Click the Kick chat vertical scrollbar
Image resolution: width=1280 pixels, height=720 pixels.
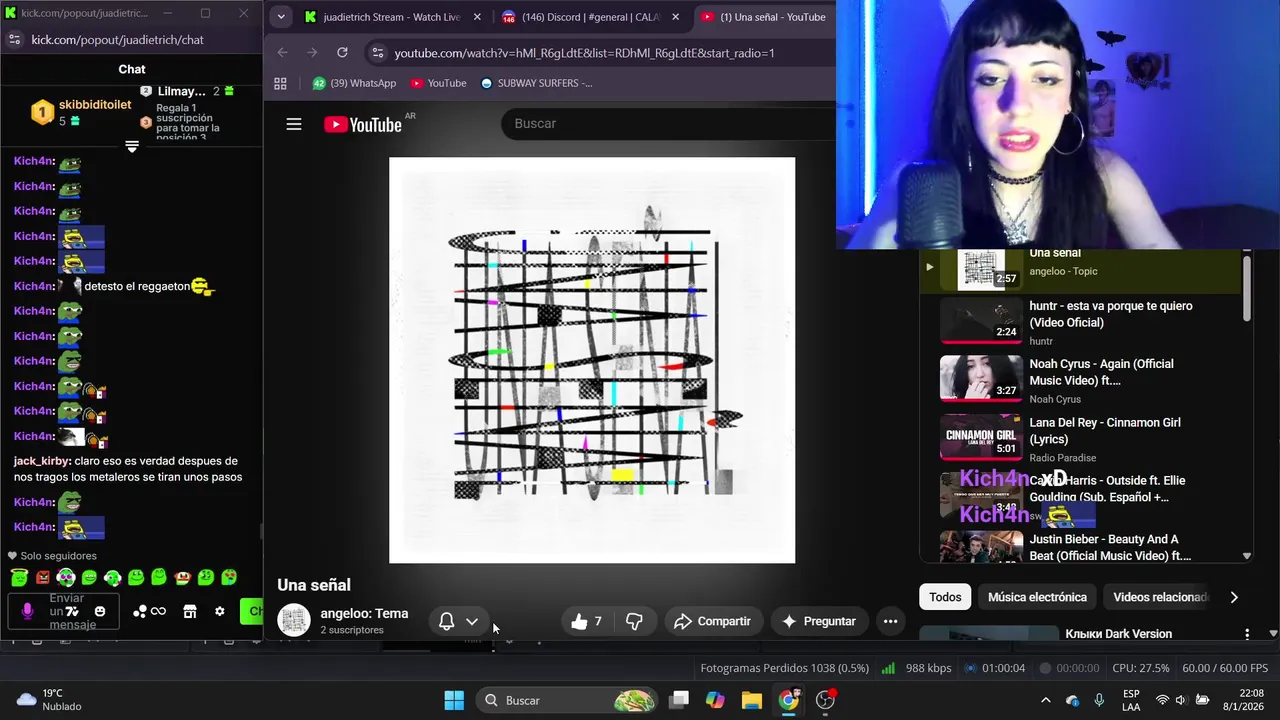pos(261,531)
